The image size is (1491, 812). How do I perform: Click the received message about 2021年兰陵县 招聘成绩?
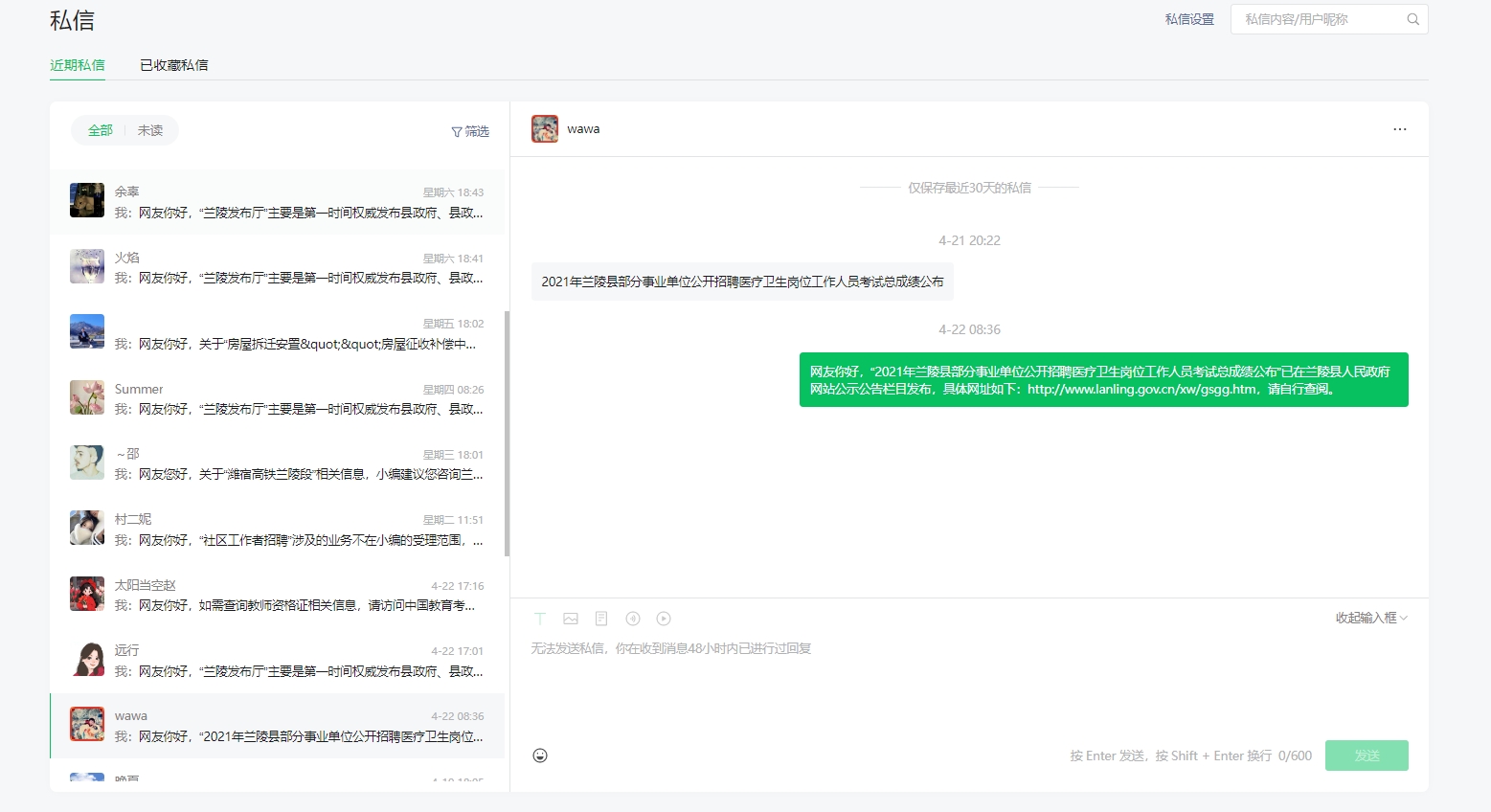pyautogui.click(x=742, y=282)
